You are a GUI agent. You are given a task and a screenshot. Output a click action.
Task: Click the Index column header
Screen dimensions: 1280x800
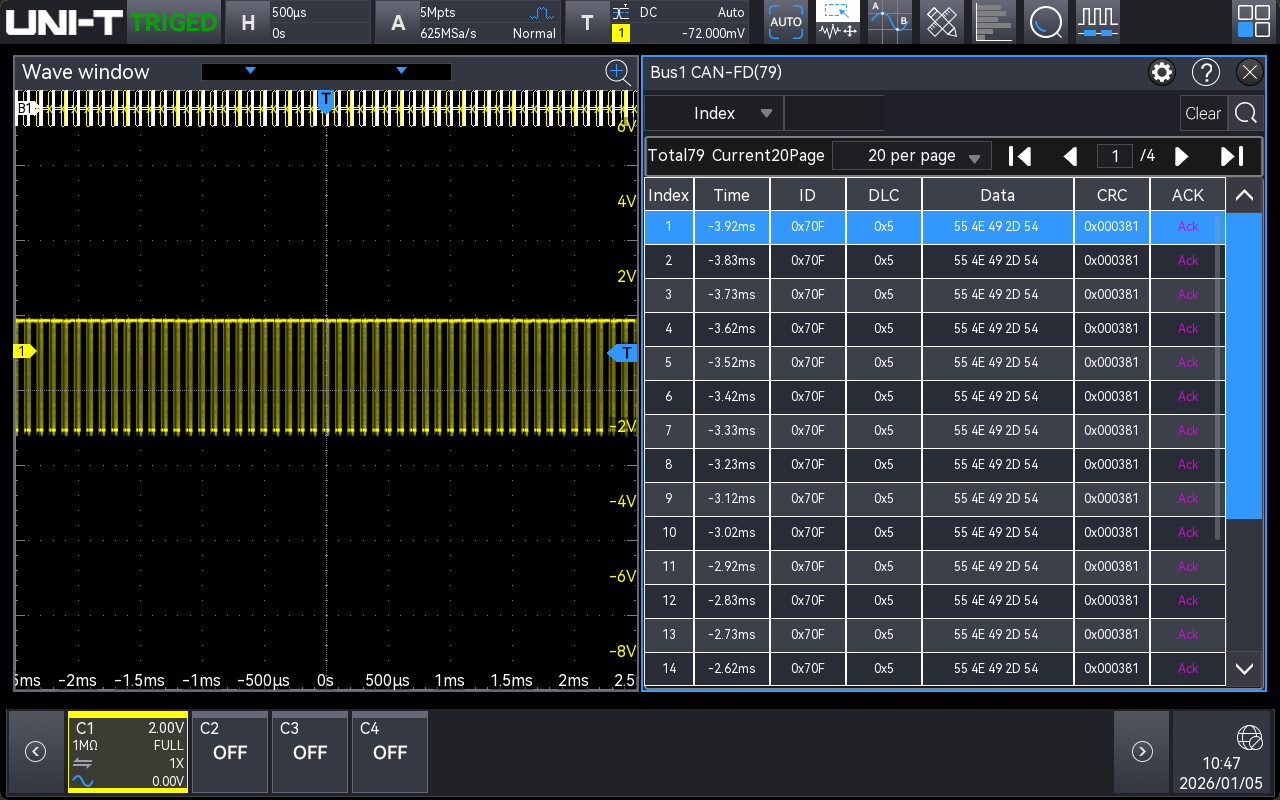coord(669,195)
